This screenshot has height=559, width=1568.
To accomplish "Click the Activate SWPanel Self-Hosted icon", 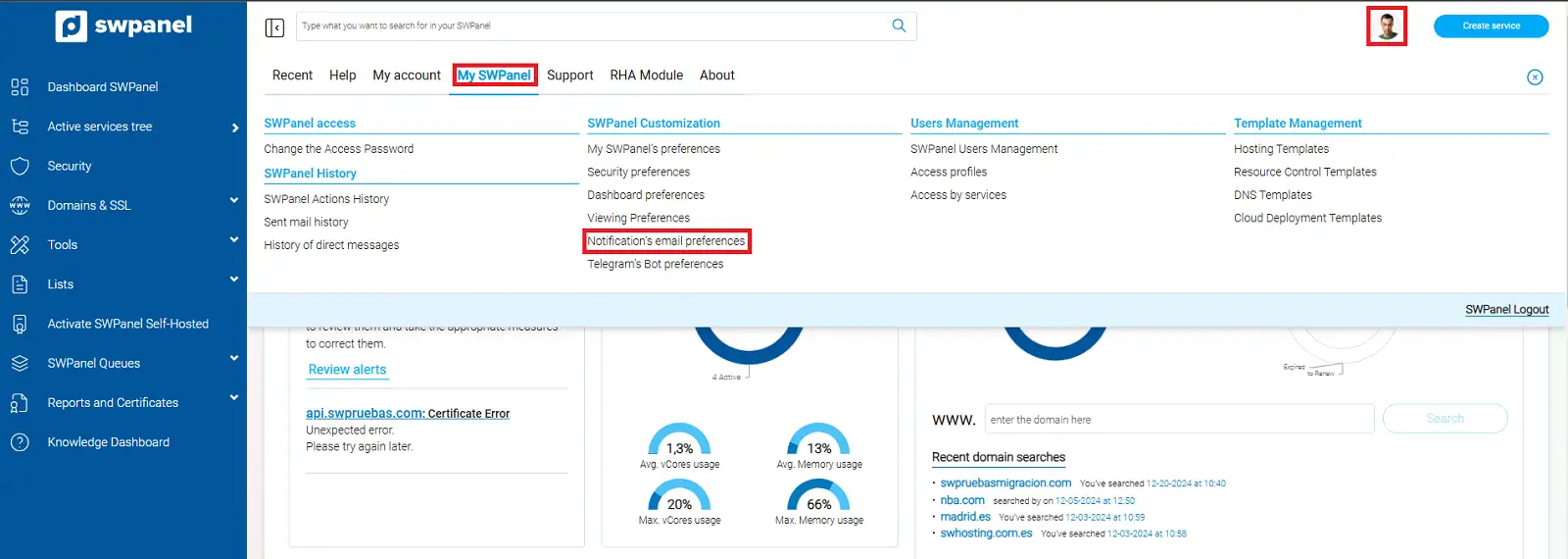I will point(20,324).
